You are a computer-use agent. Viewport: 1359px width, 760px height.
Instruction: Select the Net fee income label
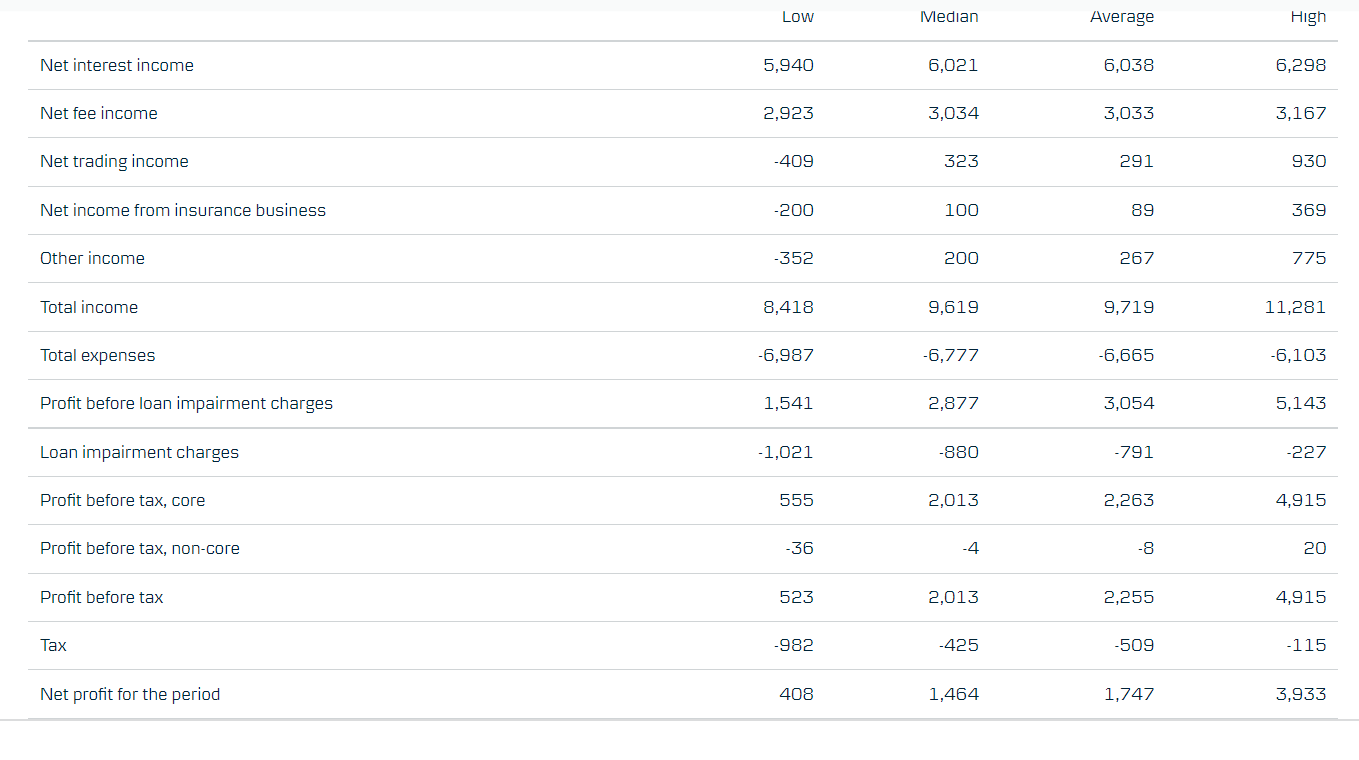pos(99,113)
